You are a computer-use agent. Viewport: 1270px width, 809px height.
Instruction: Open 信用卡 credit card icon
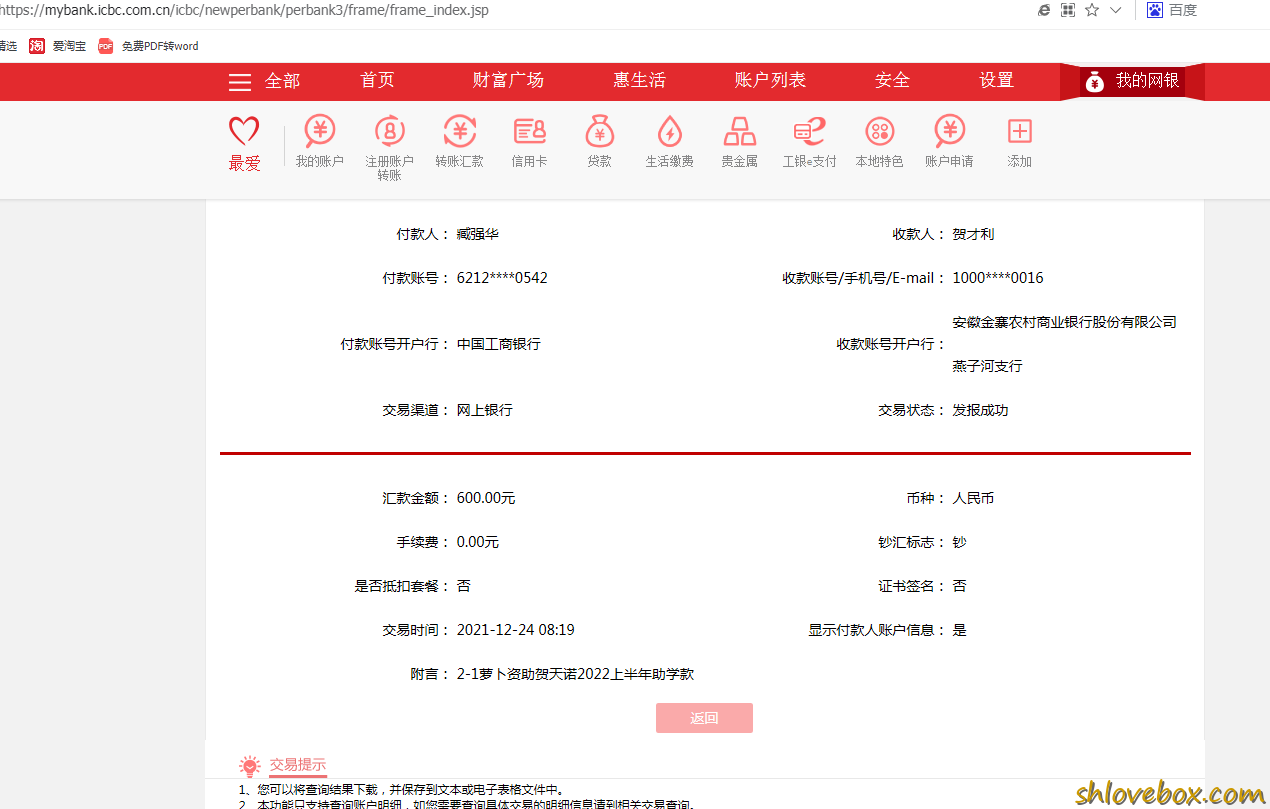[x=529, y=131]
